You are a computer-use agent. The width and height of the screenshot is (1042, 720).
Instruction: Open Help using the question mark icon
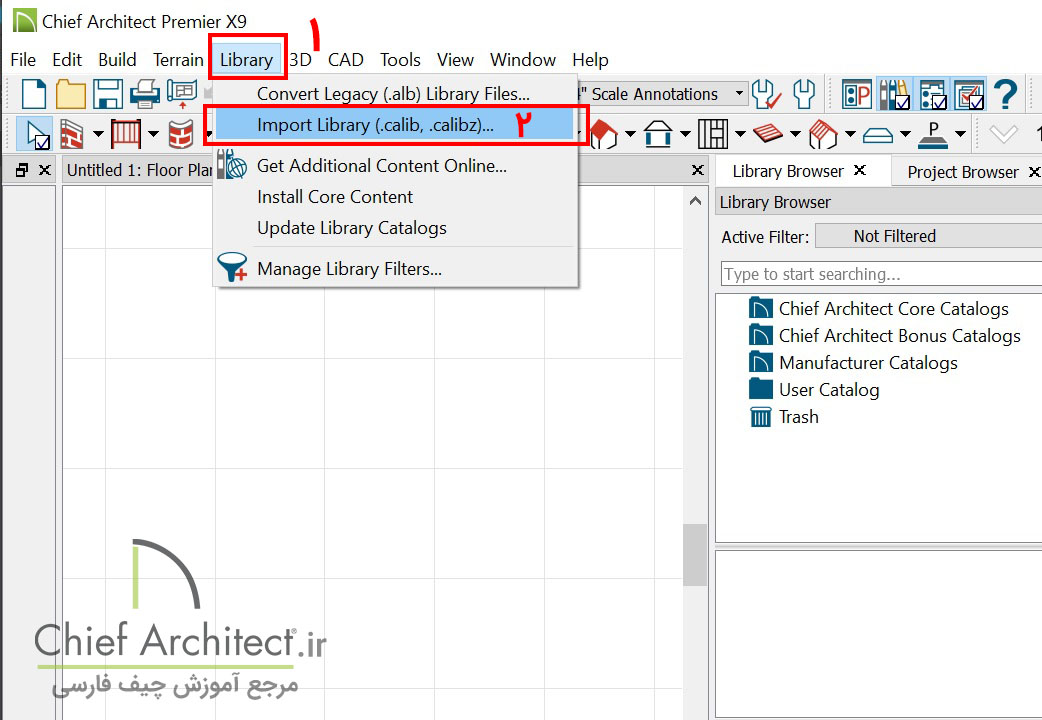pyautogui.click(x=1005, y=94)
